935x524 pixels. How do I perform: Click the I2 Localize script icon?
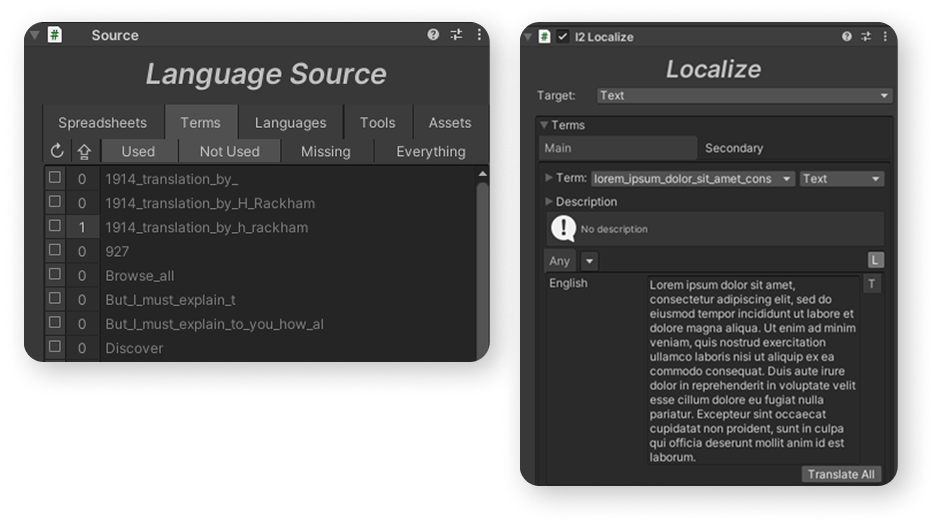tap(544, 36)
